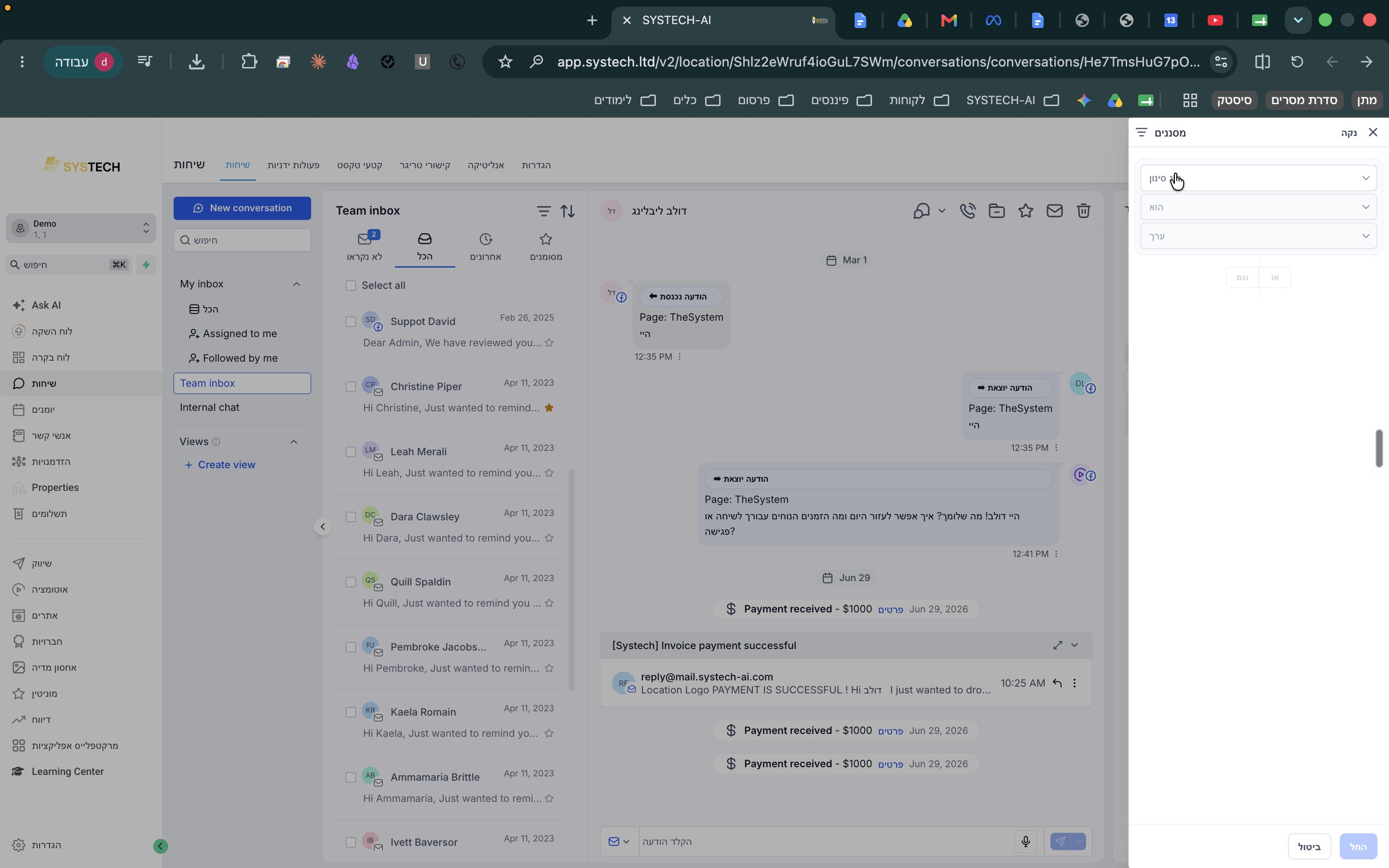
Task: Open the הוא operator dropdown
Action: [1258, 207]
